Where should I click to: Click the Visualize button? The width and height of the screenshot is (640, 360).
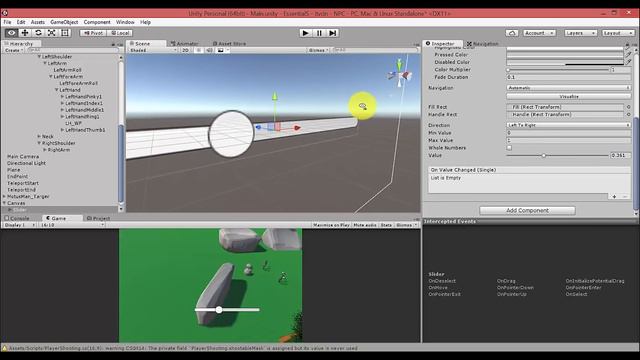point(569,96)
